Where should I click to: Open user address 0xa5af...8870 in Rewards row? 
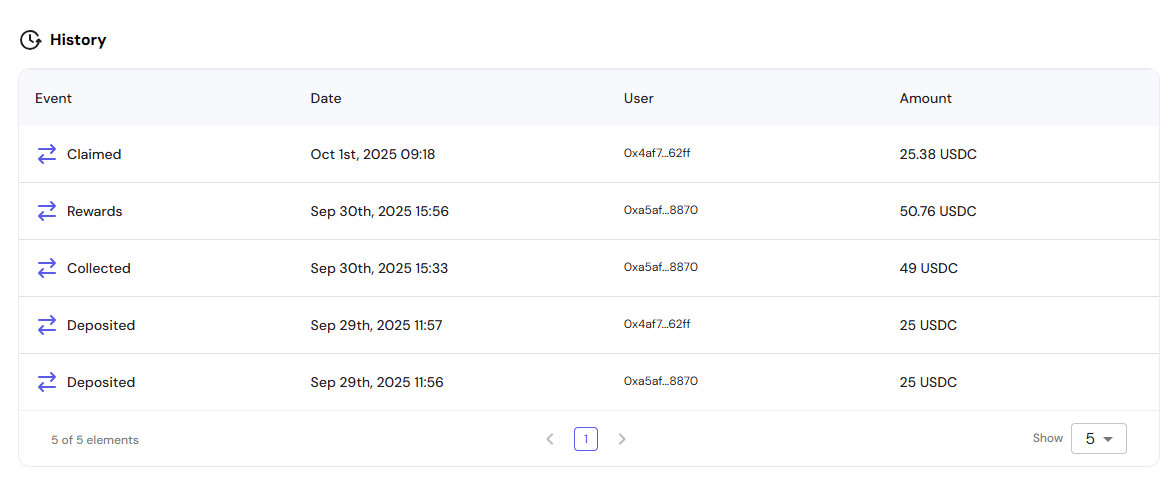pyautogui.click(x=660, y=211)
